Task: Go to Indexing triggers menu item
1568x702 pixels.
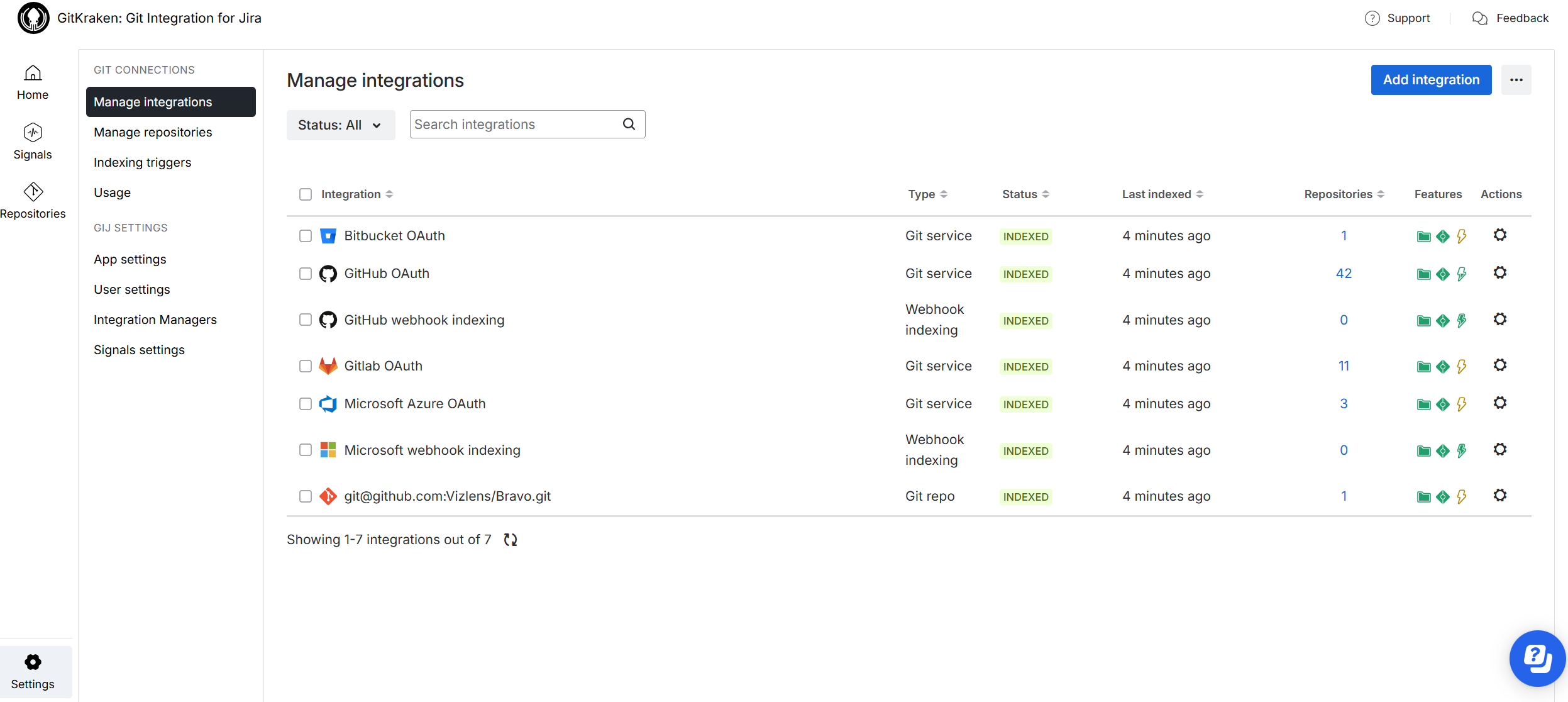Action: (142, 162)
